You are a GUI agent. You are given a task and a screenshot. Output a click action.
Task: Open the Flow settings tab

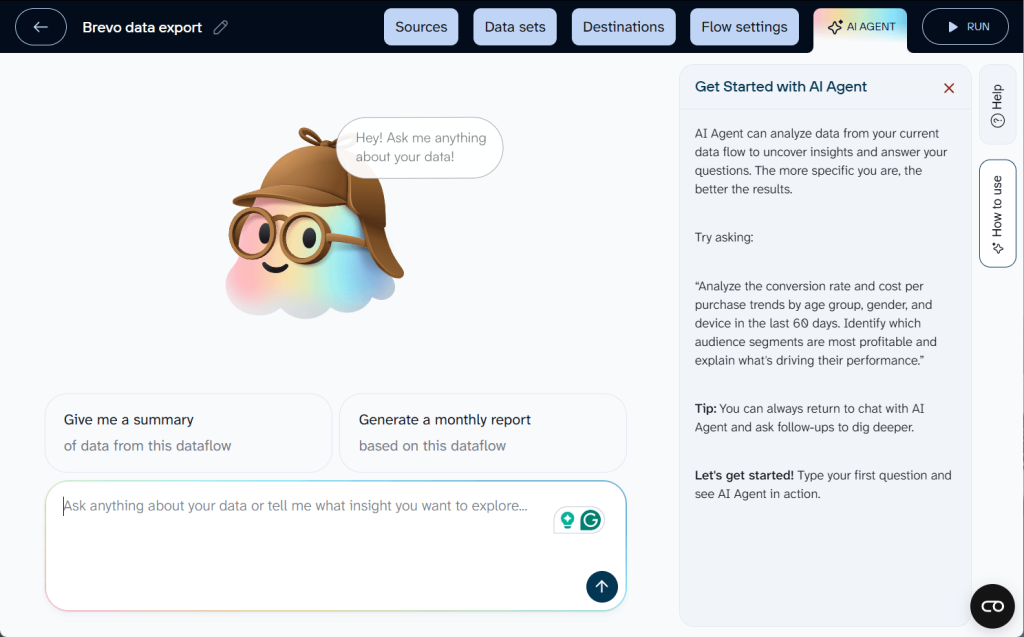coord(744,27)
